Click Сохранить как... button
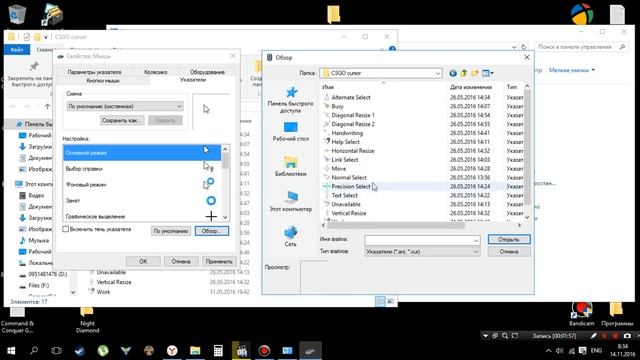The height and width of the screenshot is (360, 640). click(122, 120)
